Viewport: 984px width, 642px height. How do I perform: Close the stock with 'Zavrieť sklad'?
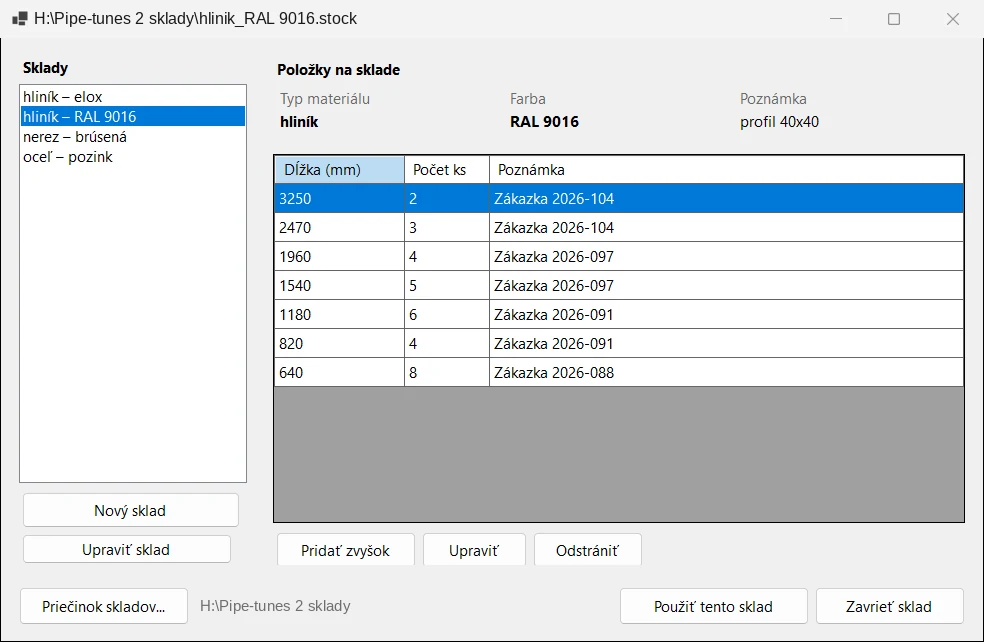(889, 606)
